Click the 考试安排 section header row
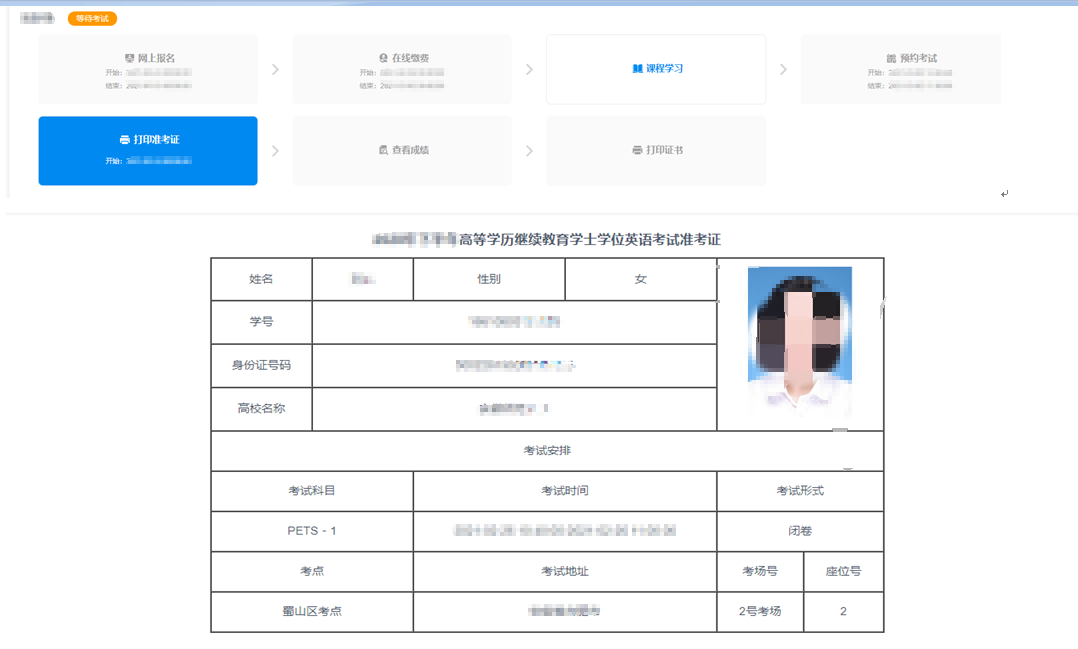 pos(547,451)
